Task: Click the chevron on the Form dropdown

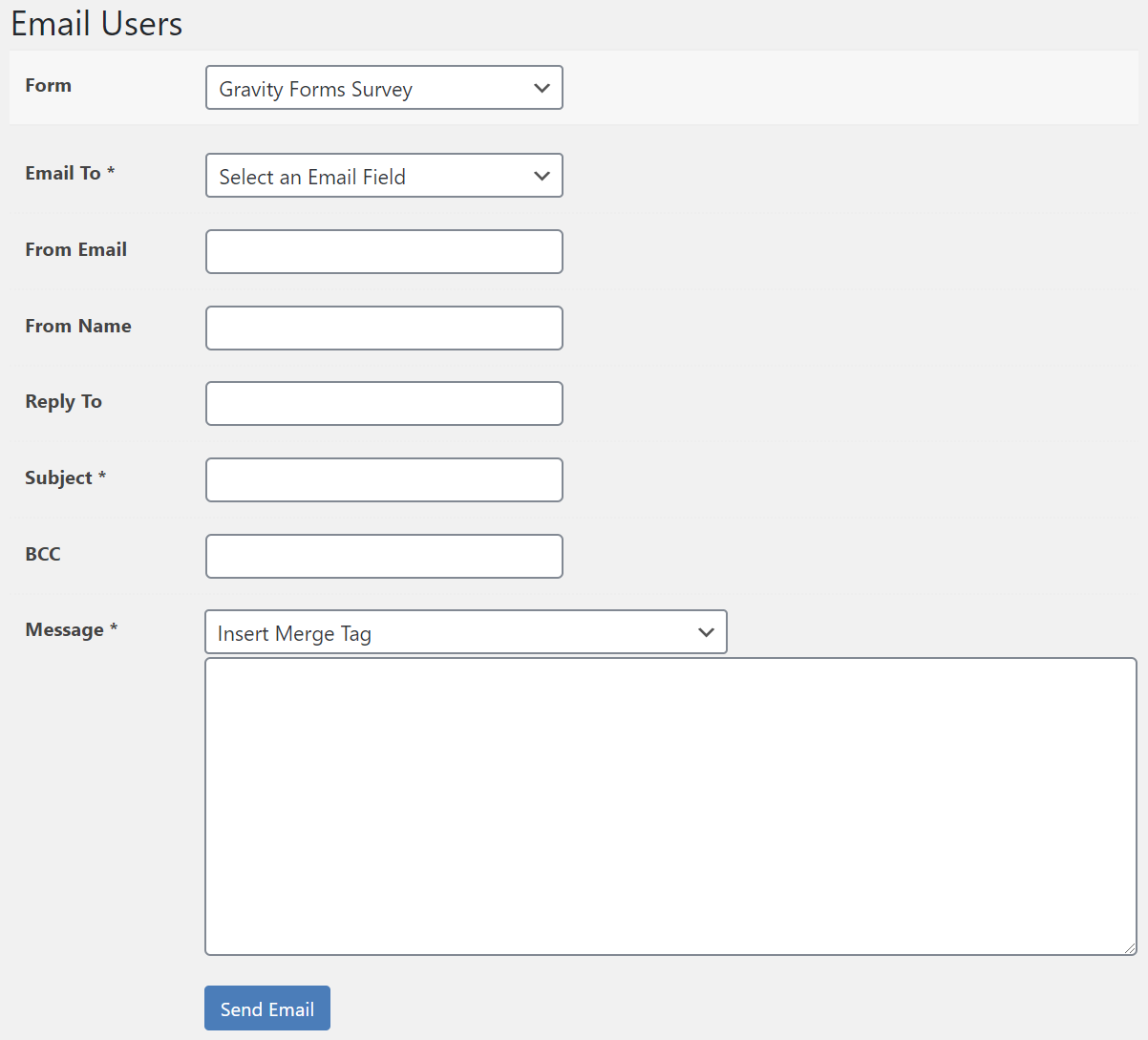Action: (x=542, y=87)
